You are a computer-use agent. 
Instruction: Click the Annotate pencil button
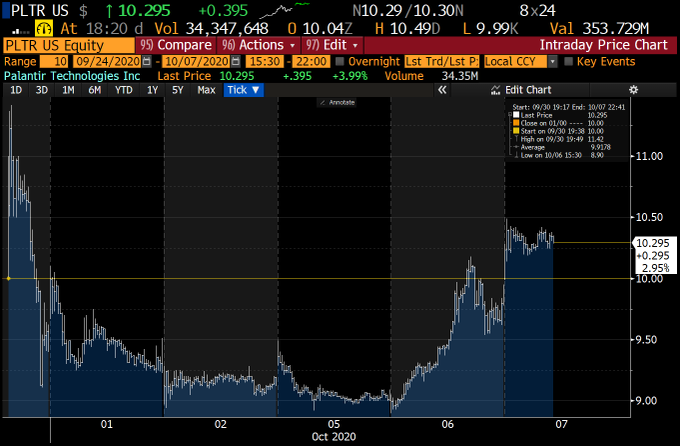pos(338,102)
